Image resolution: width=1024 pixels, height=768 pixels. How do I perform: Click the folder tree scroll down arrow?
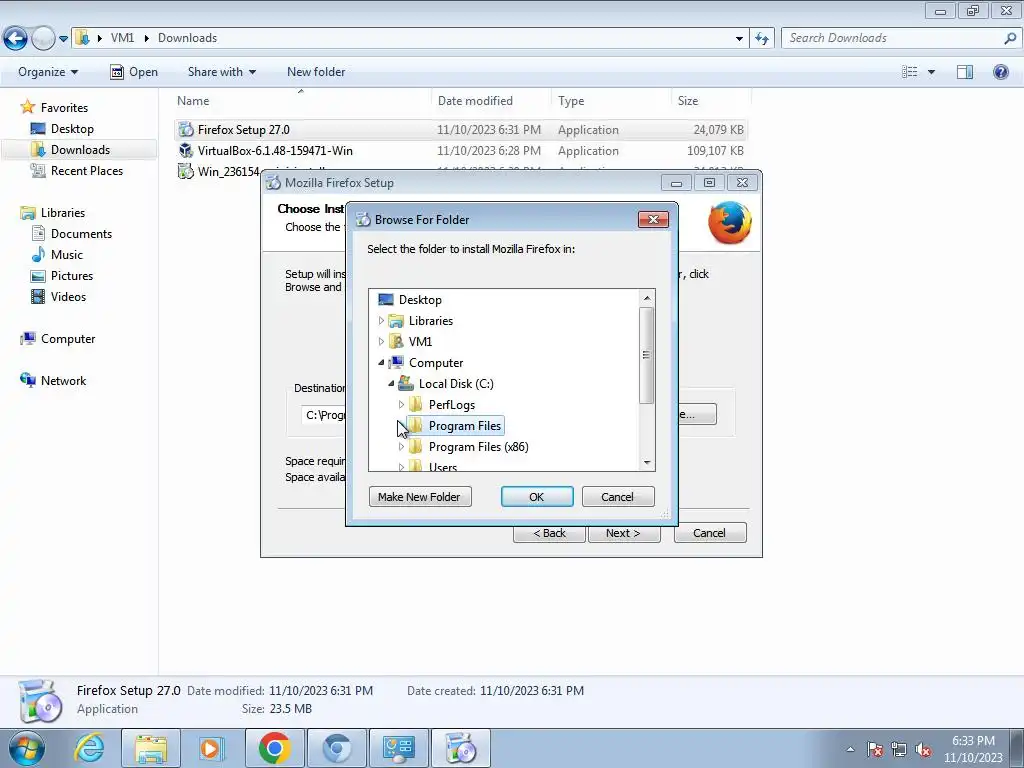(x=647, y=462)
